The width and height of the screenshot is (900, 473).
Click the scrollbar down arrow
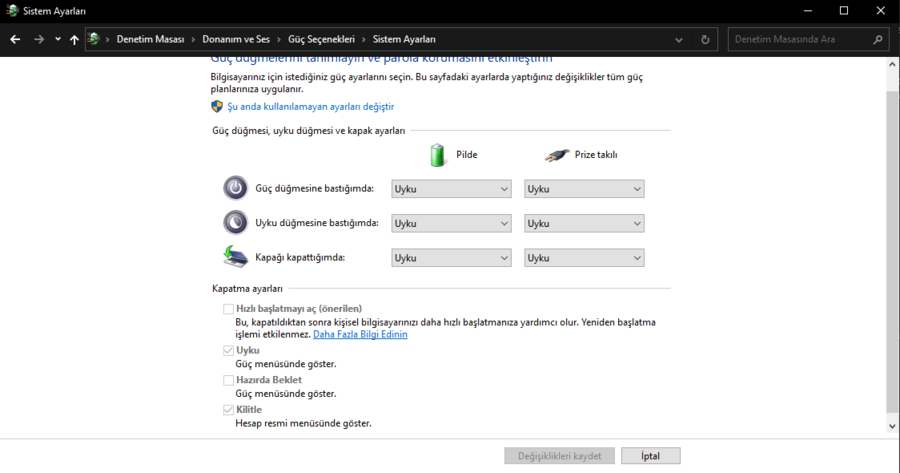pos(892,427)
